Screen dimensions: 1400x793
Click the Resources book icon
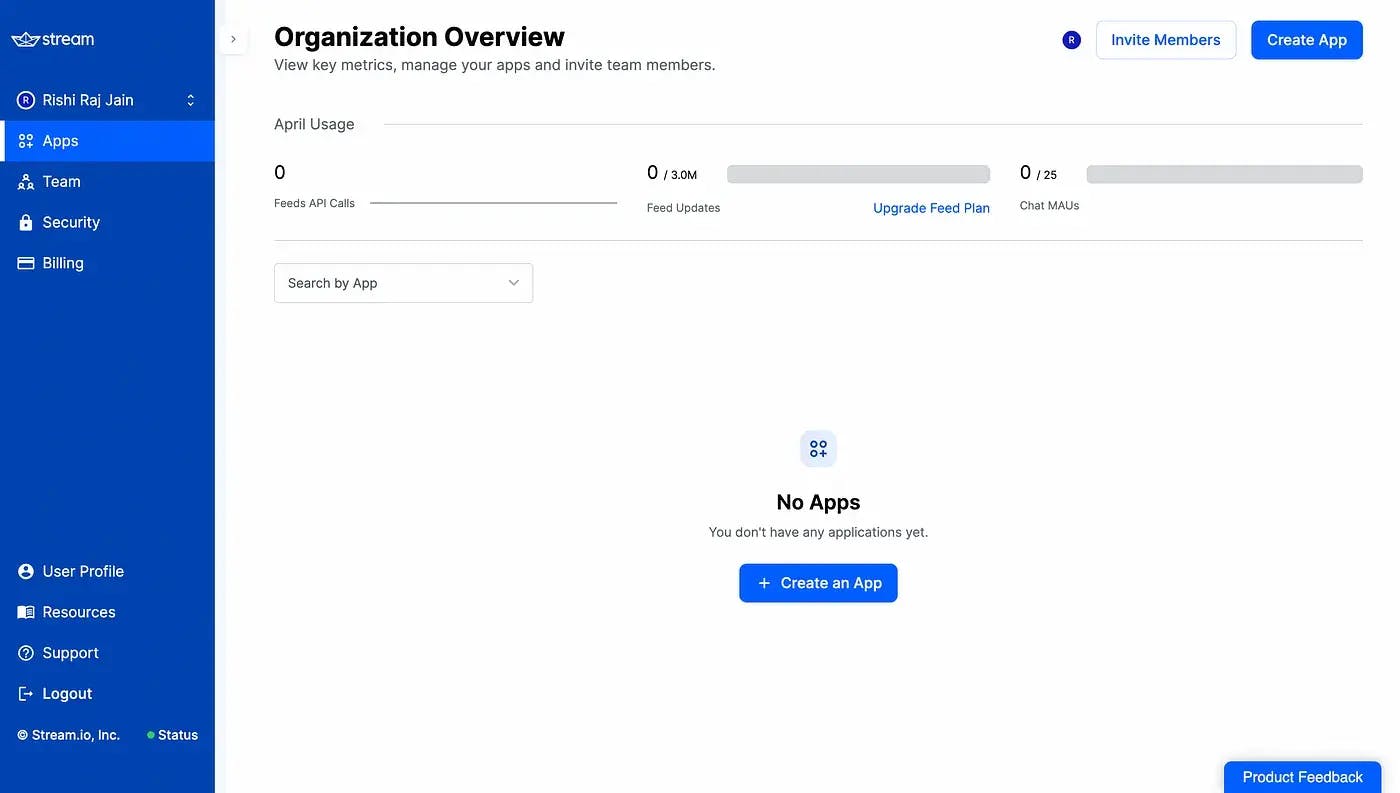tap(26, 612)
